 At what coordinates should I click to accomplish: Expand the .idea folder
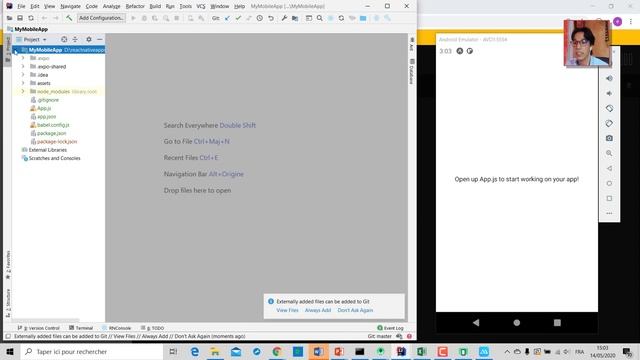[x=23, y=75]
